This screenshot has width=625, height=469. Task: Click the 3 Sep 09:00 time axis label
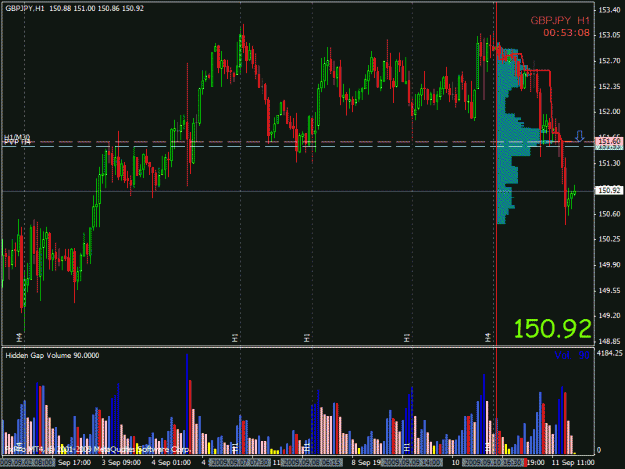point(121,463)
